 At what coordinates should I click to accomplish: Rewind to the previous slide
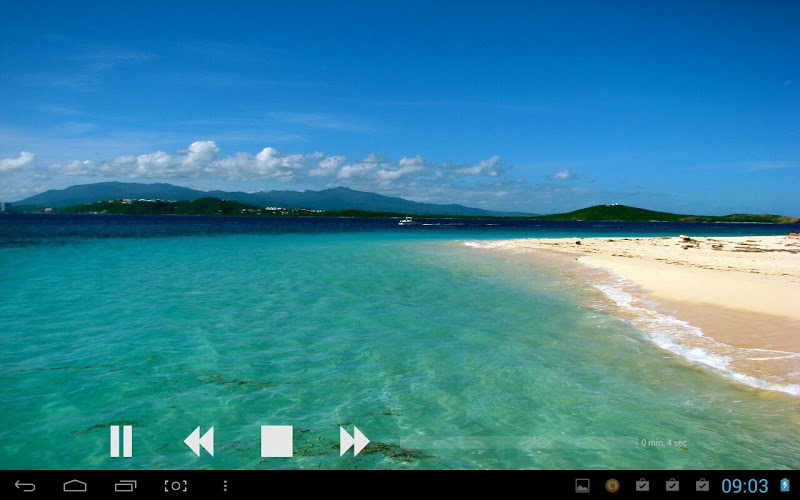(199, 441)
